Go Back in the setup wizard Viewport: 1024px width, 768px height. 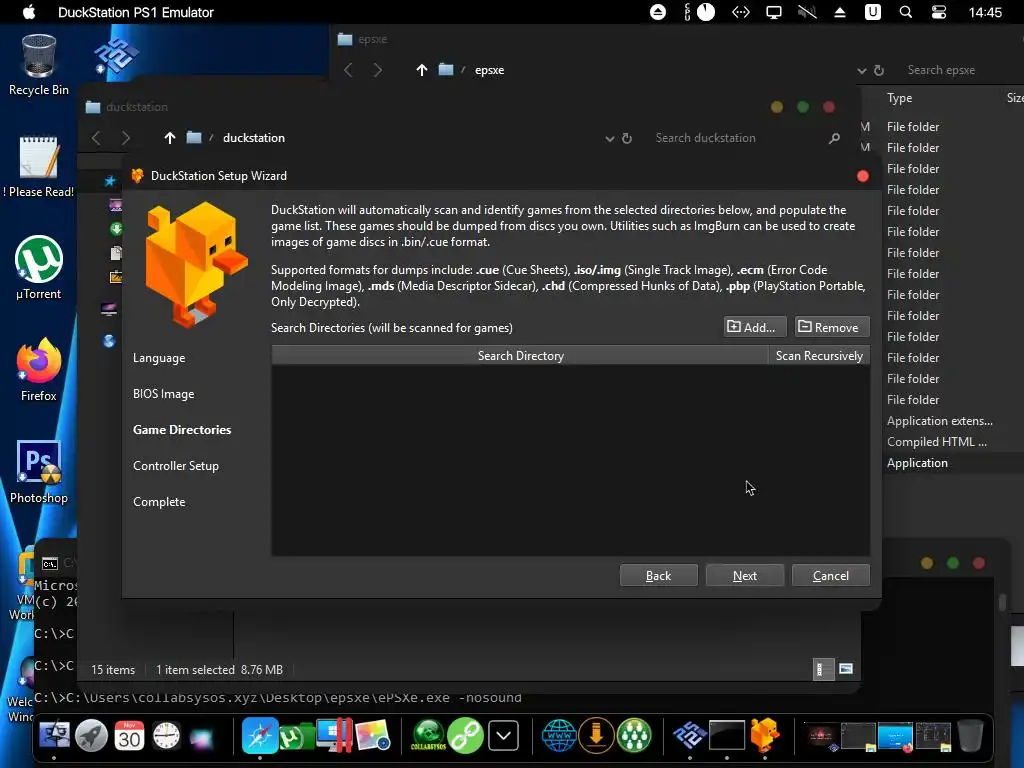(x=658, y=575)
